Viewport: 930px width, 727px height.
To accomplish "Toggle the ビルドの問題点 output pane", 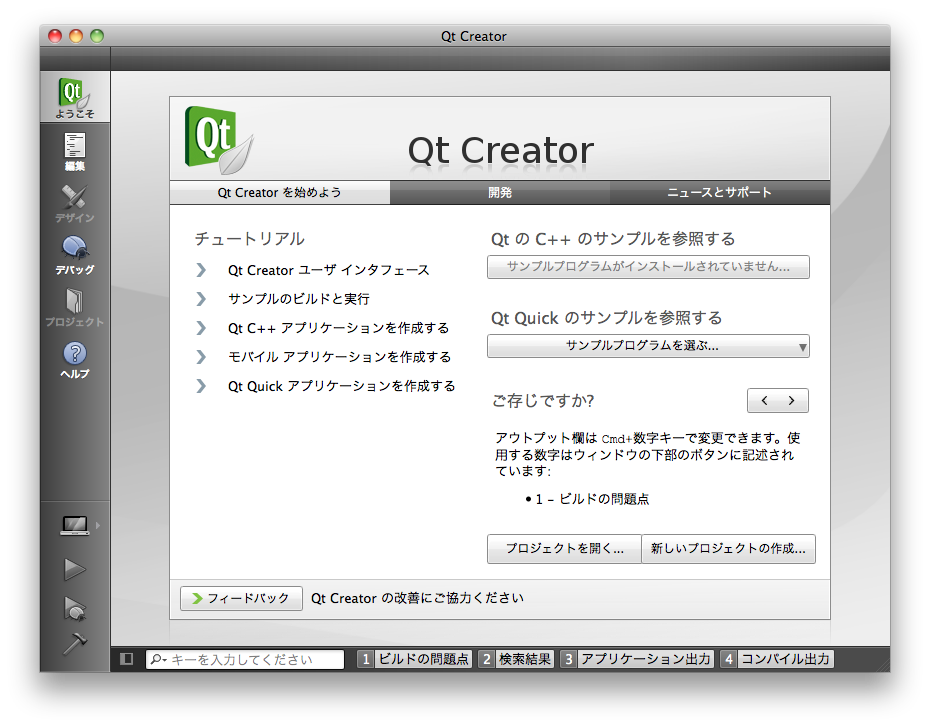I will (414, 659).
